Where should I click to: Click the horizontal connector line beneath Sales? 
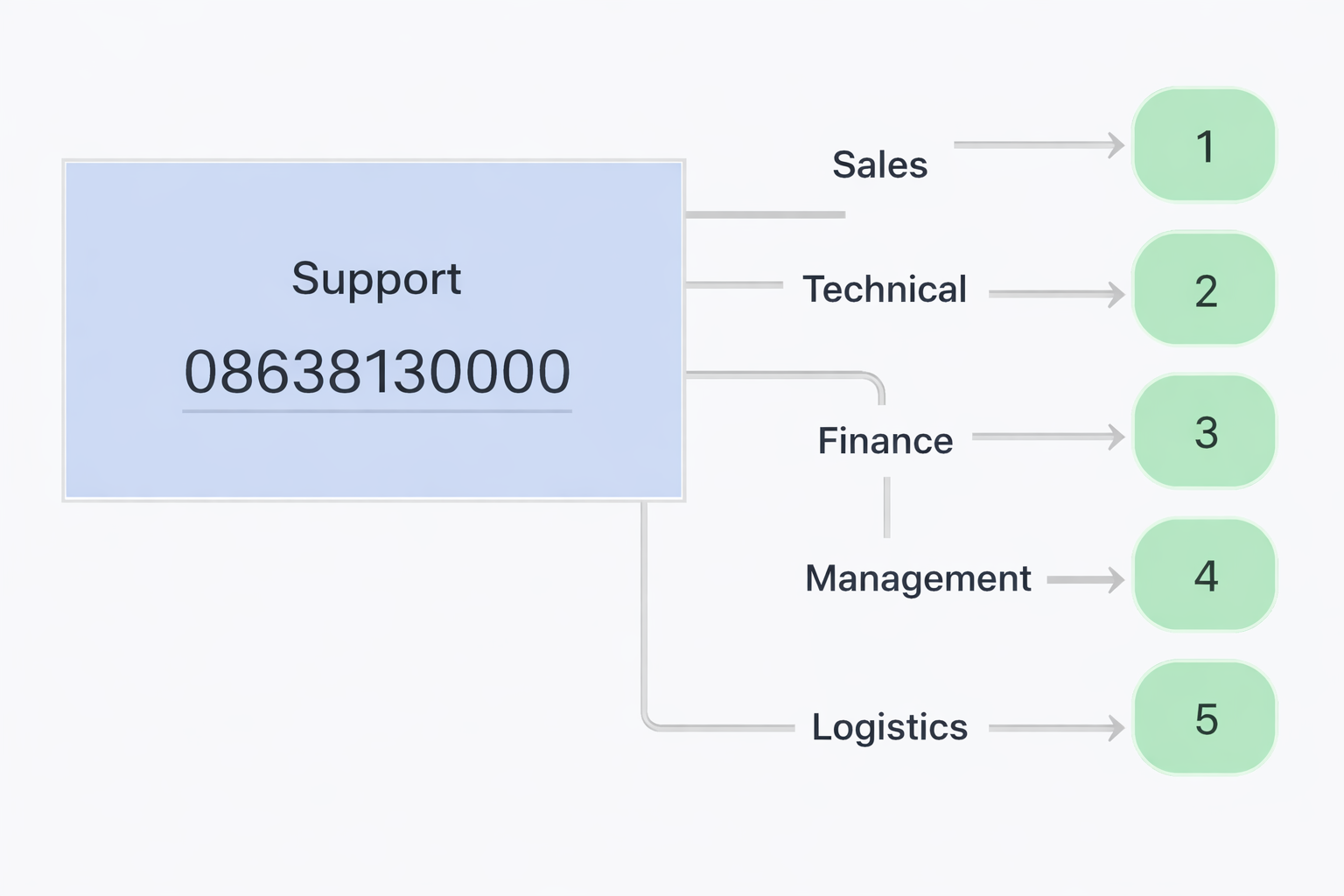[765, 214]
